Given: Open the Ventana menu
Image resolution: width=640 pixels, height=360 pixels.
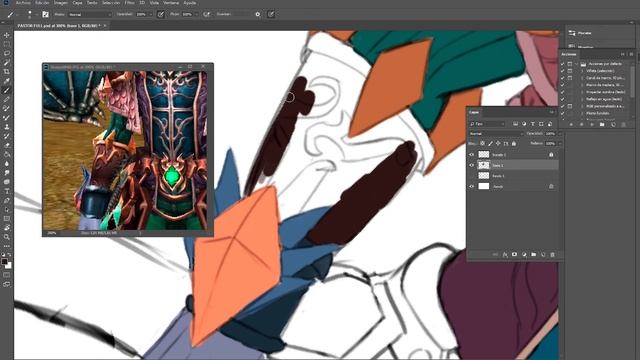Looking at the screenshot, I should pos(171,2).
